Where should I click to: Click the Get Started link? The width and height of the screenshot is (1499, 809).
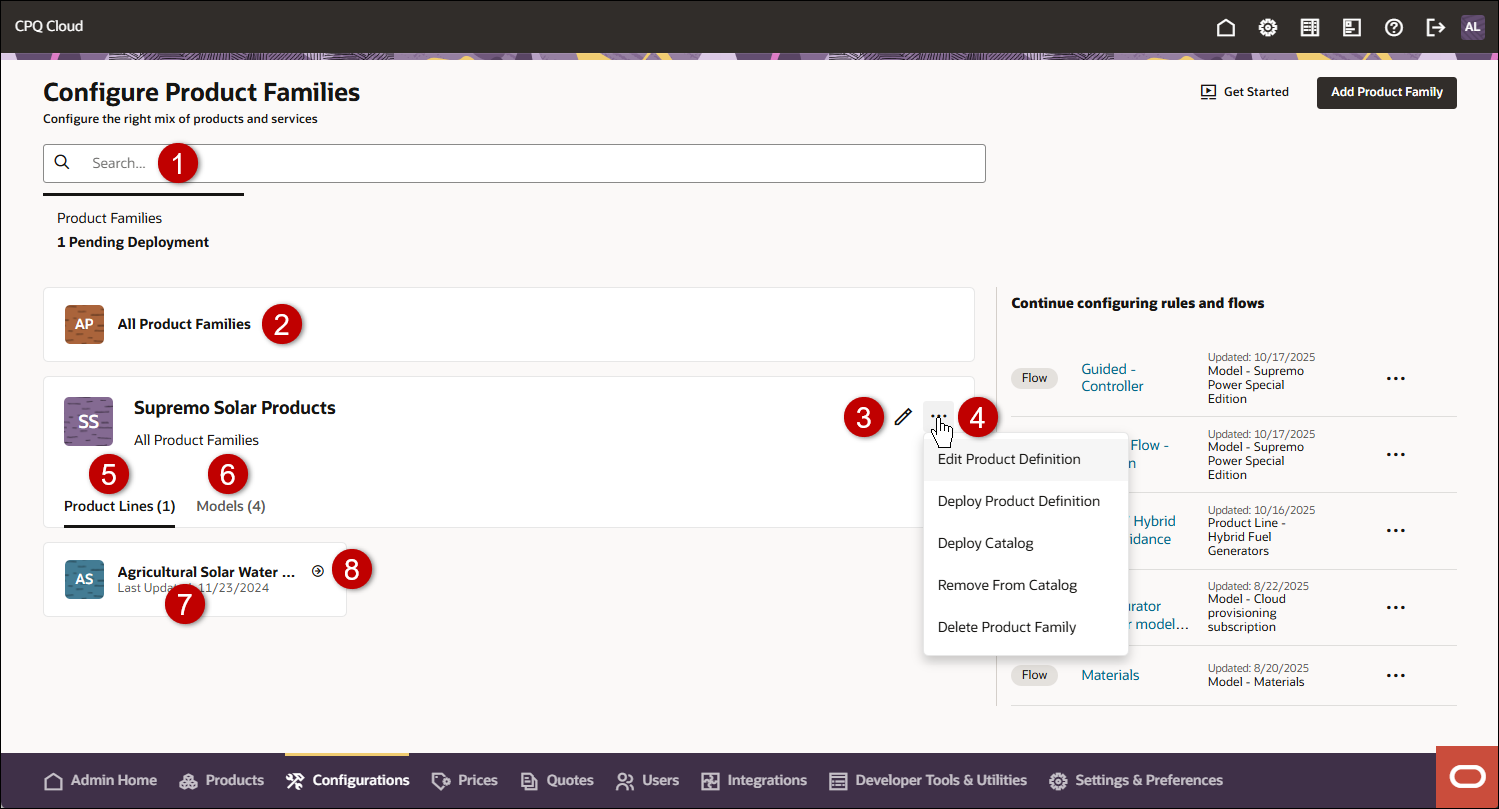point(1245,92)
